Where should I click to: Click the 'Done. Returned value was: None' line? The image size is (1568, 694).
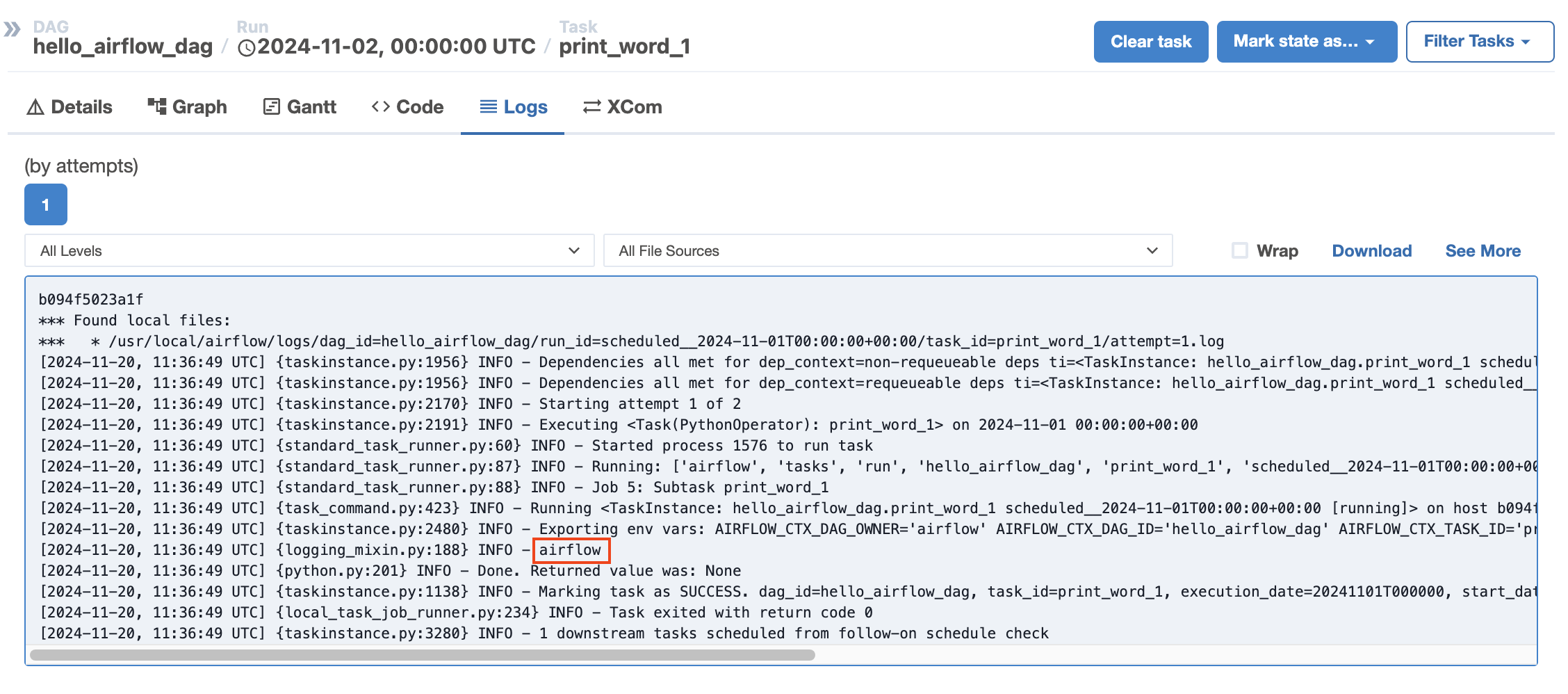(391, 571)
